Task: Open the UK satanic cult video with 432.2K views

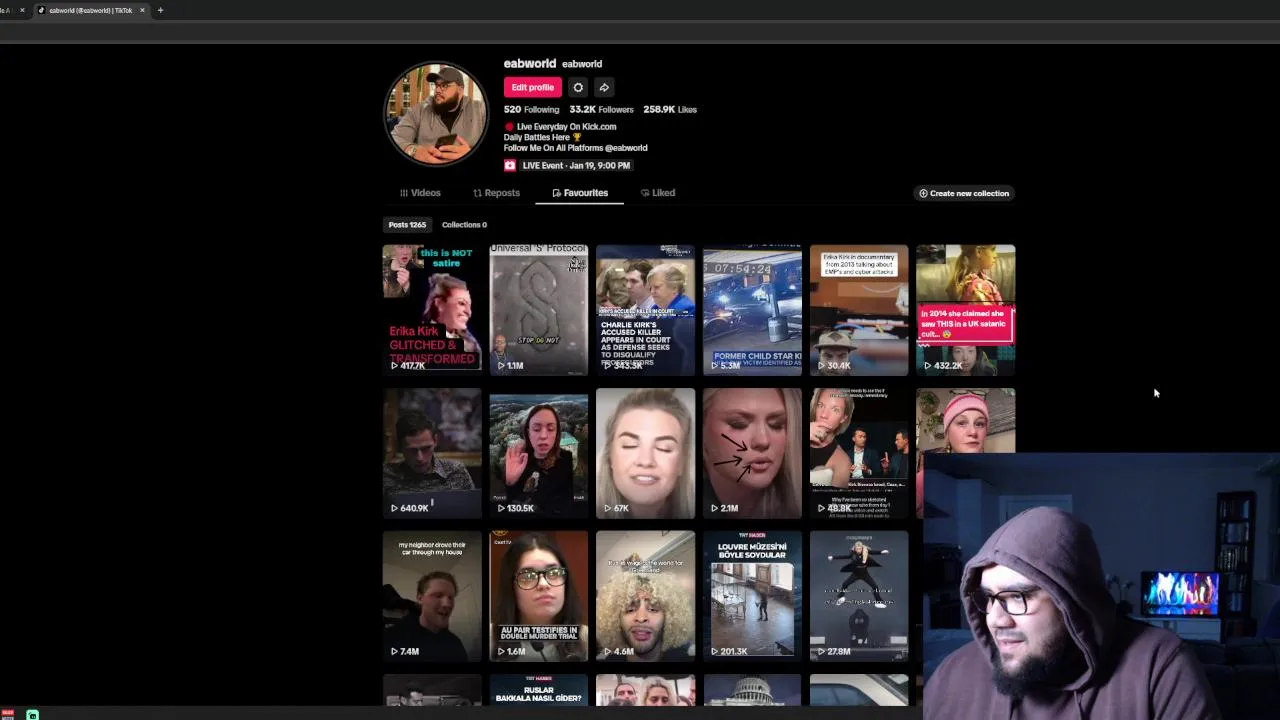Action: click(966, 310)
